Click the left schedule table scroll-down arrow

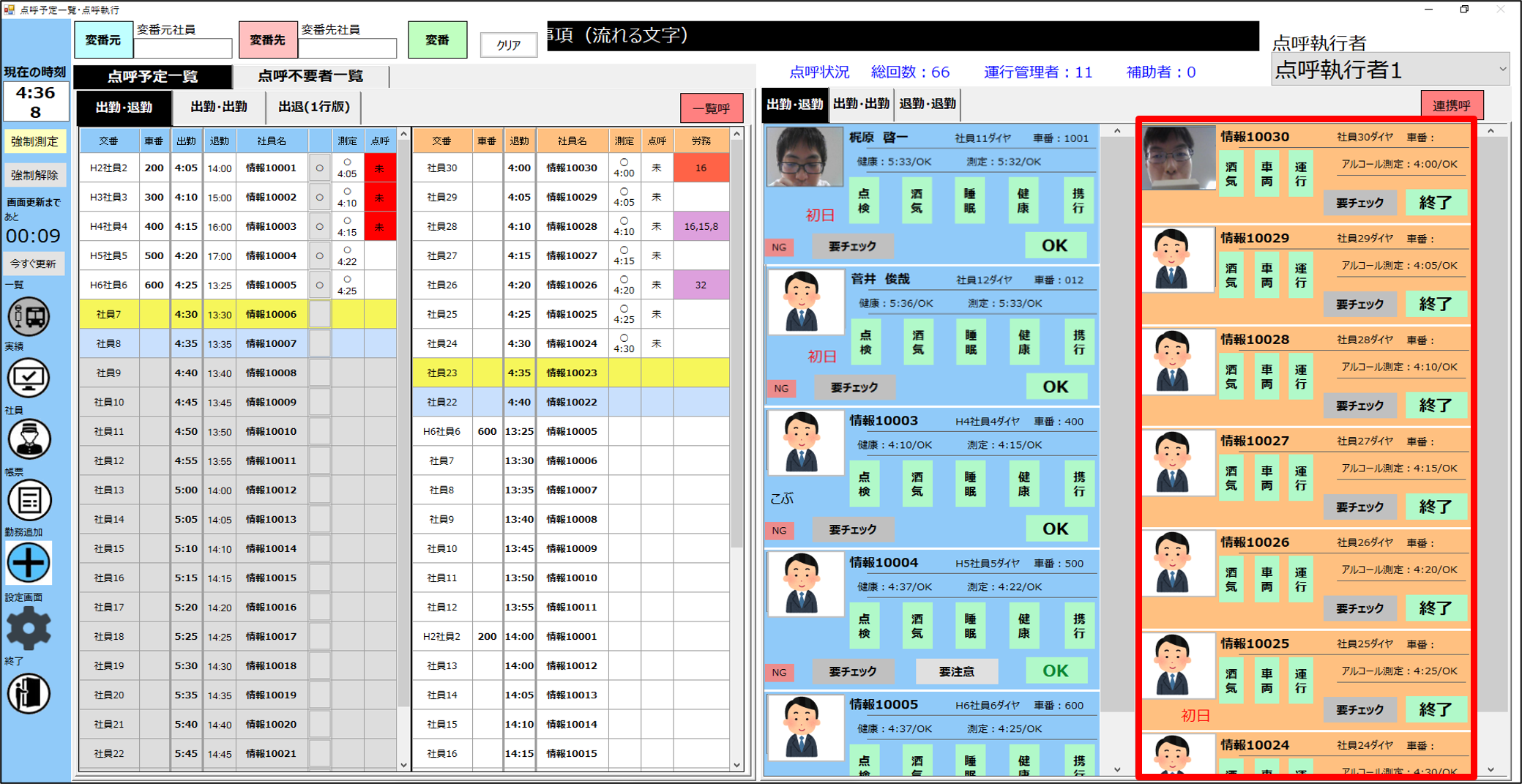[x=403, y=765]
